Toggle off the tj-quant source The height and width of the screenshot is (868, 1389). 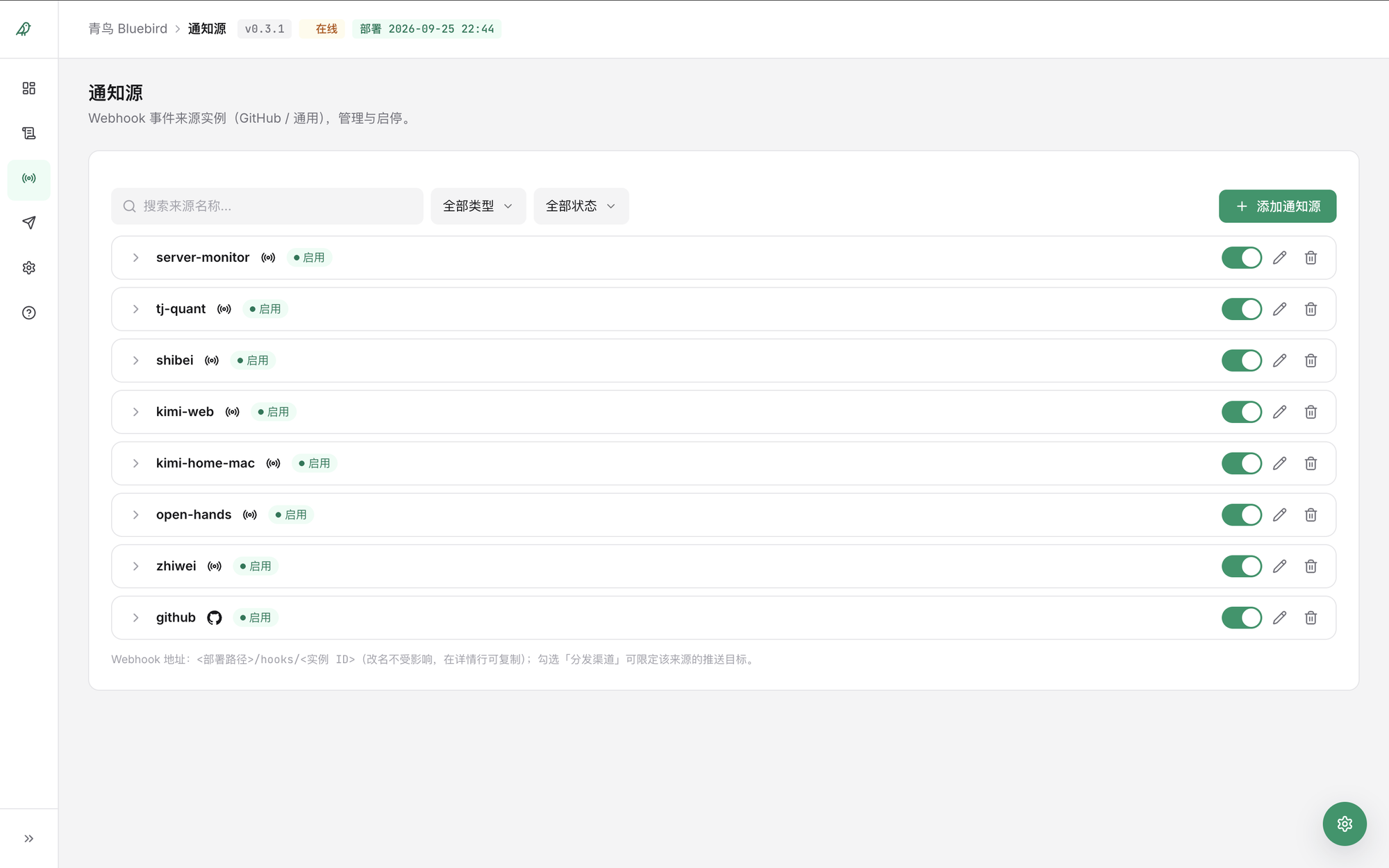tap(1242, 309)
